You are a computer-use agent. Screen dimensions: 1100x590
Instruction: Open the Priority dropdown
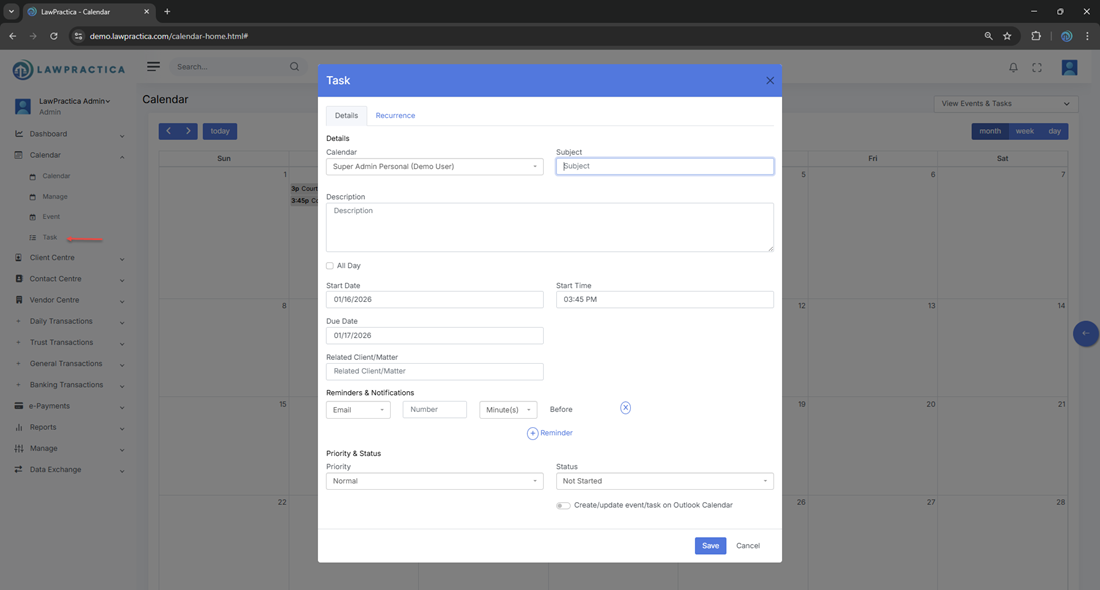pos(434,481)
